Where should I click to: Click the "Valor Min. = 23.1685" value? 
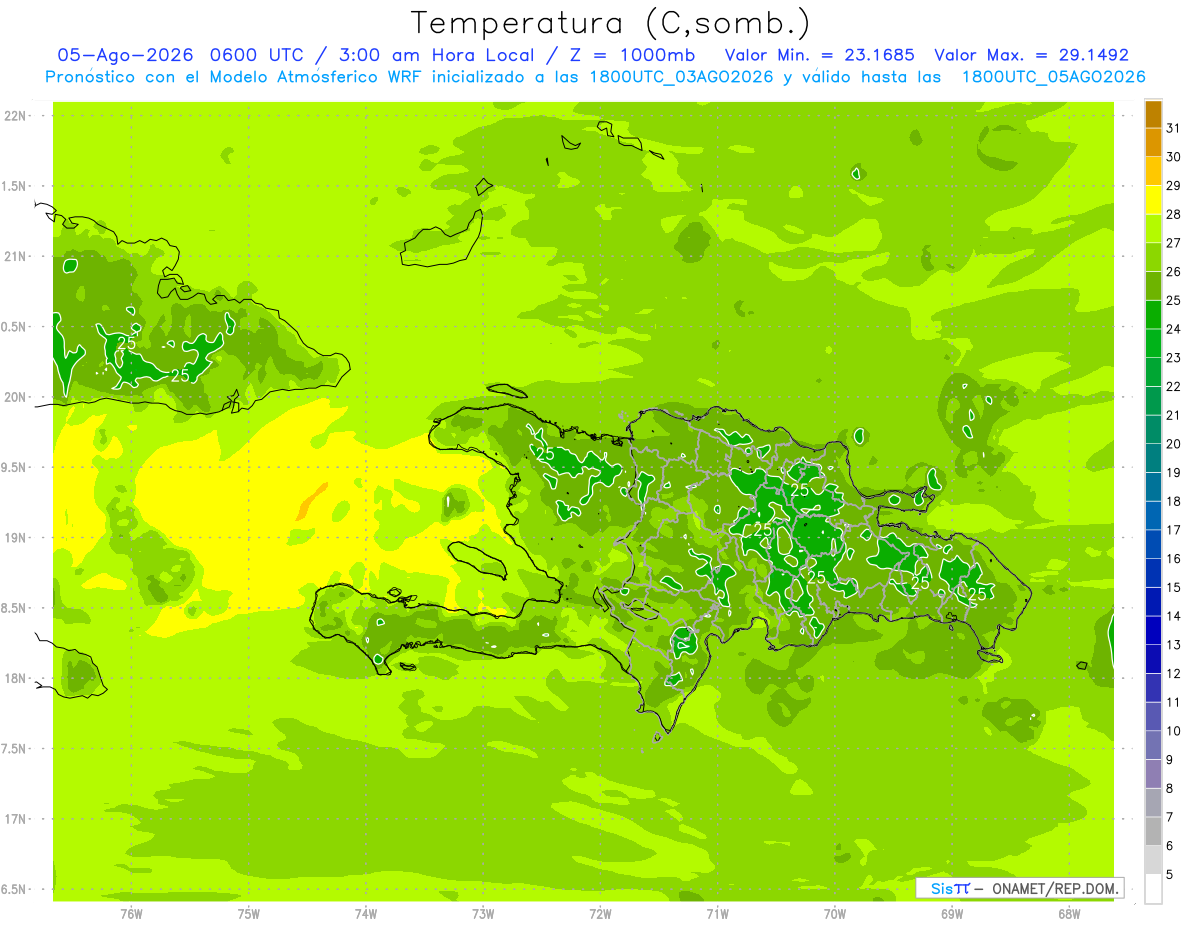tap(819, 55)
